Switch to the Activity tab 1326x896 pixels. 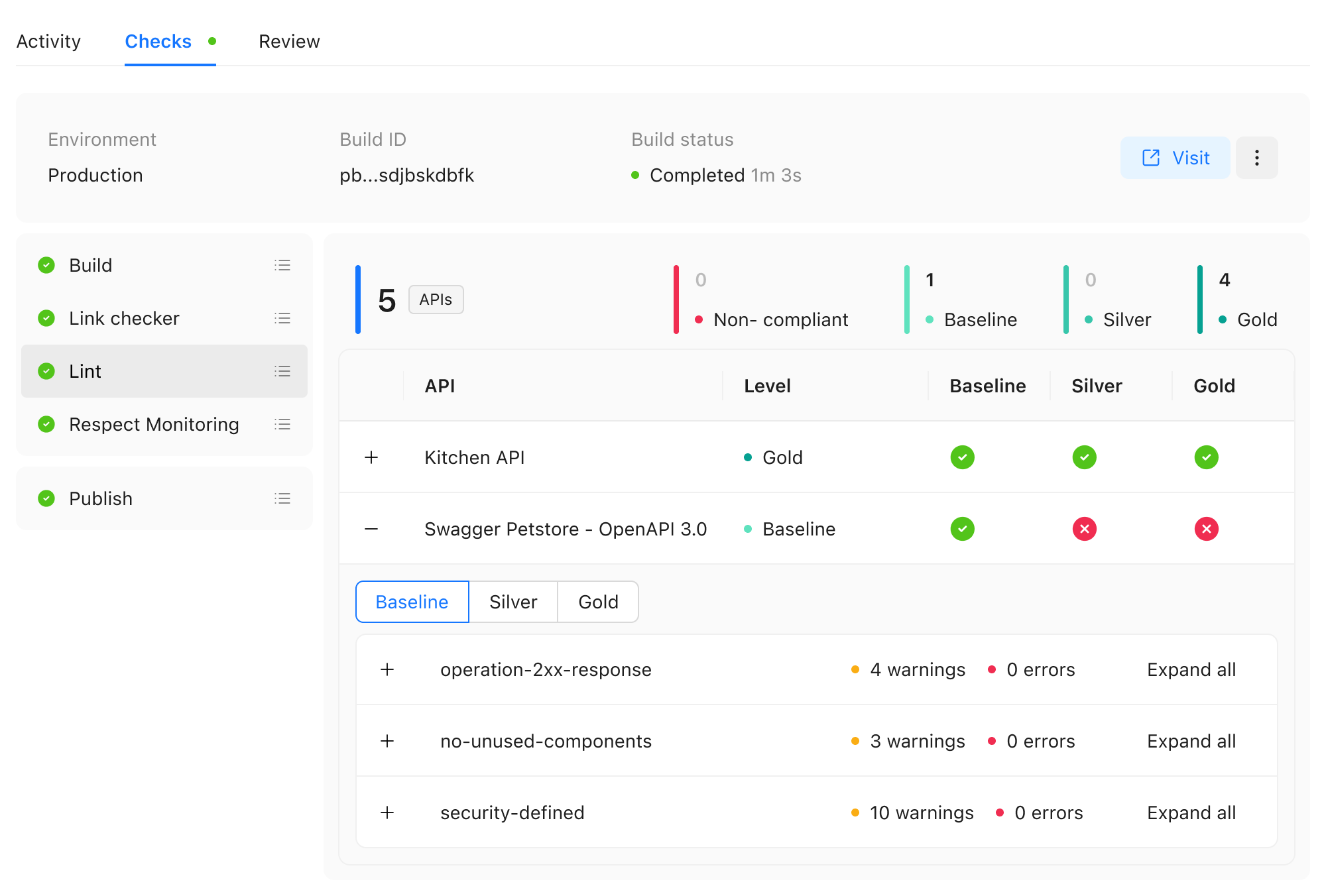point(49,41)
